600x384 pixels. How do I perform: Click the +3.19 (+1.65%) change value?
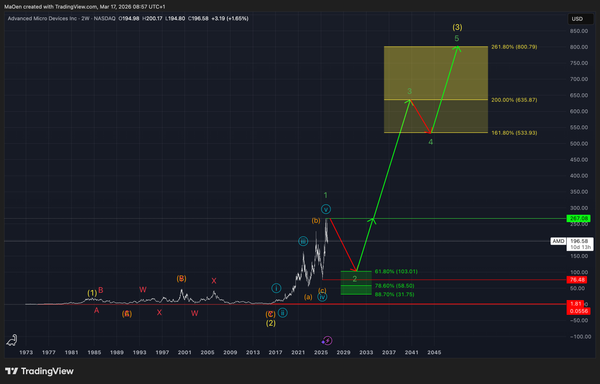pyautogui.click(x=230, y=18)
